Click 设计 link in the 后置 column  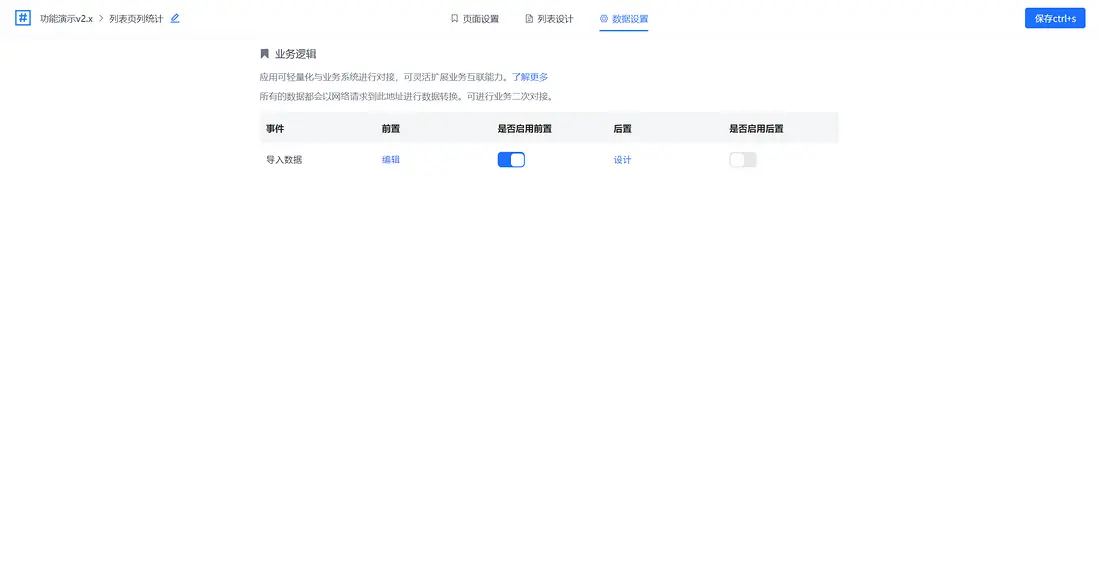coord(621,159)
